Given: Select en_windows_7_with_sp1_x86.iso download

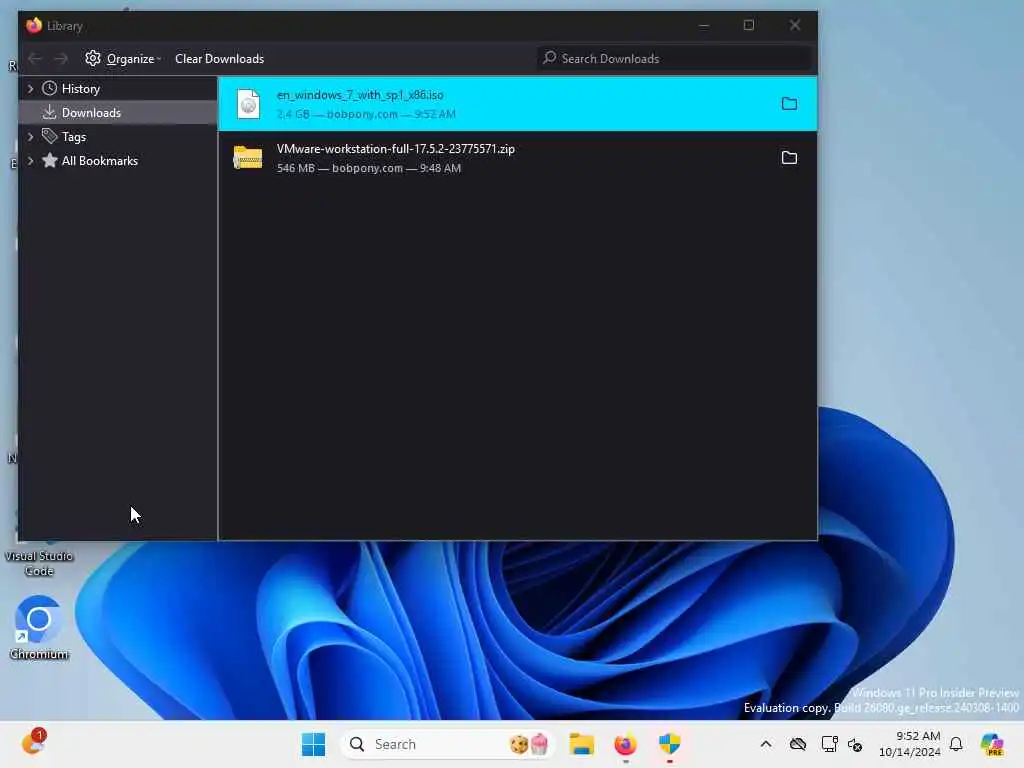Looking at the screenshot, I should coord(517,104).
